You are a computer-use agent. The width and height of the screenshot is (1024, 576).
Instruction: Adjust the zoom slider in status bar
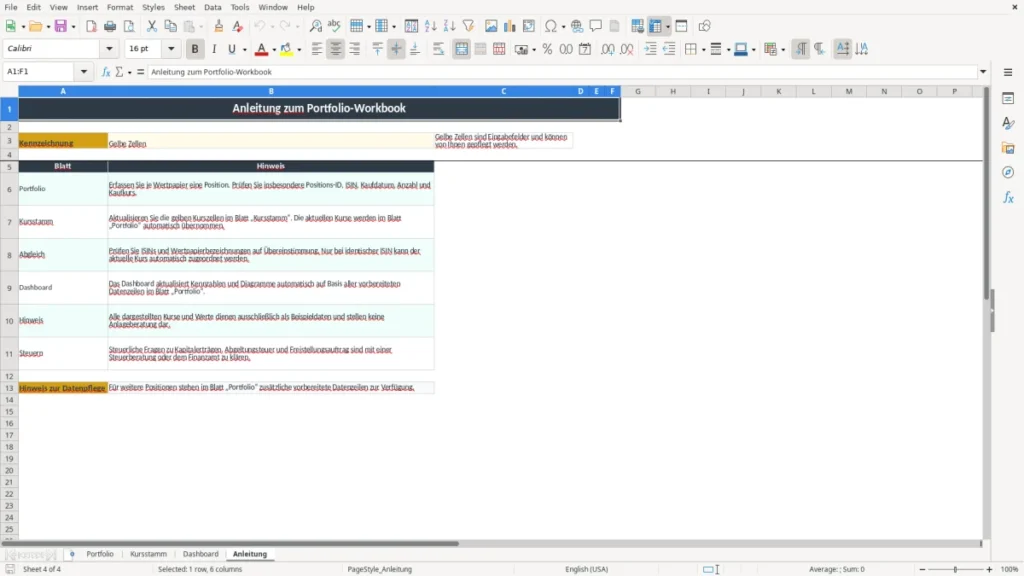pos(955,569)
